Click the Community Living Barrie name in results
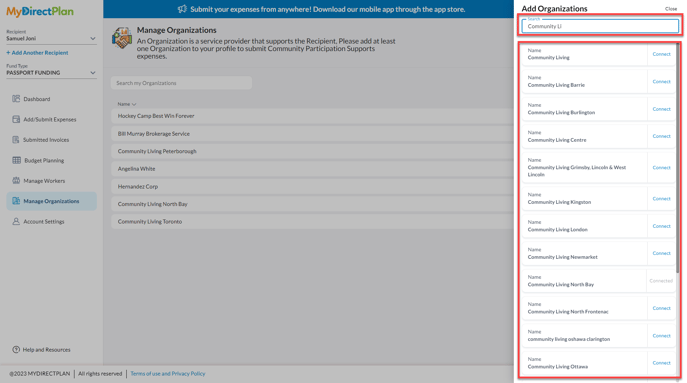687x383 pixels. coord(556,85)
